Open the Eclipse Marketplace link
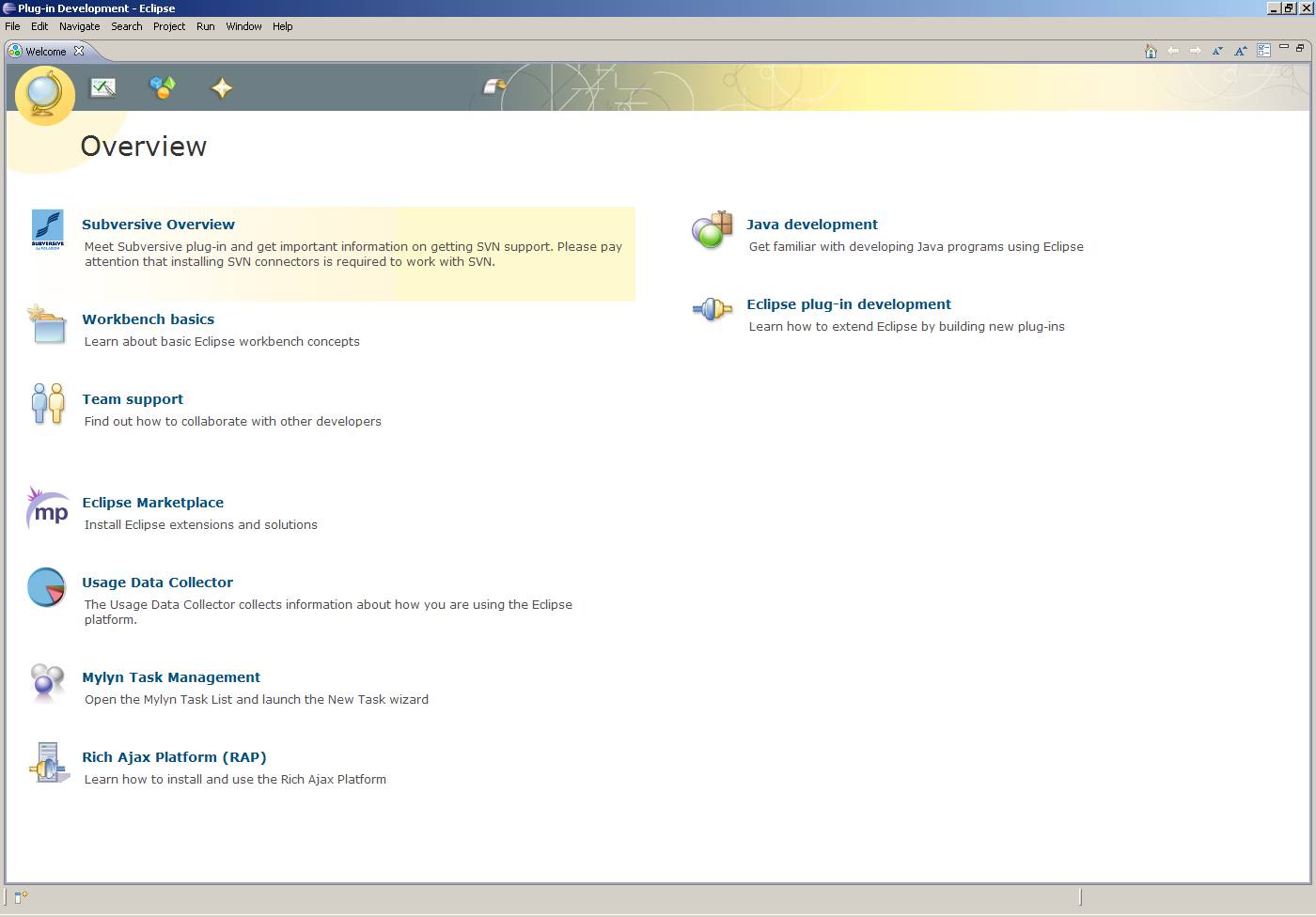 (152, 503)
